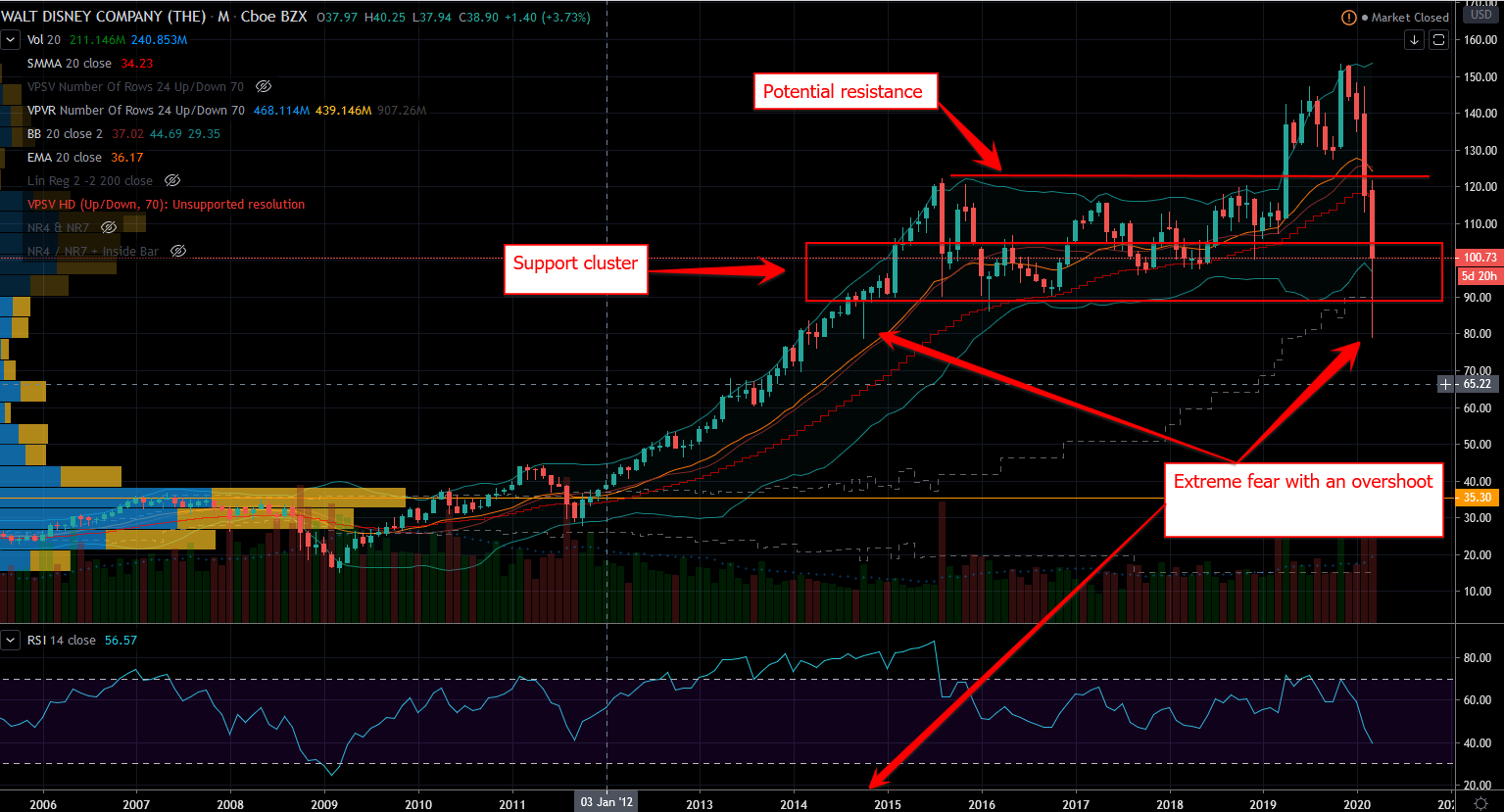The width and height of the screenshot is (1504, 812).
Task: Click the 130.00 price scale label
Action: 1480,151
